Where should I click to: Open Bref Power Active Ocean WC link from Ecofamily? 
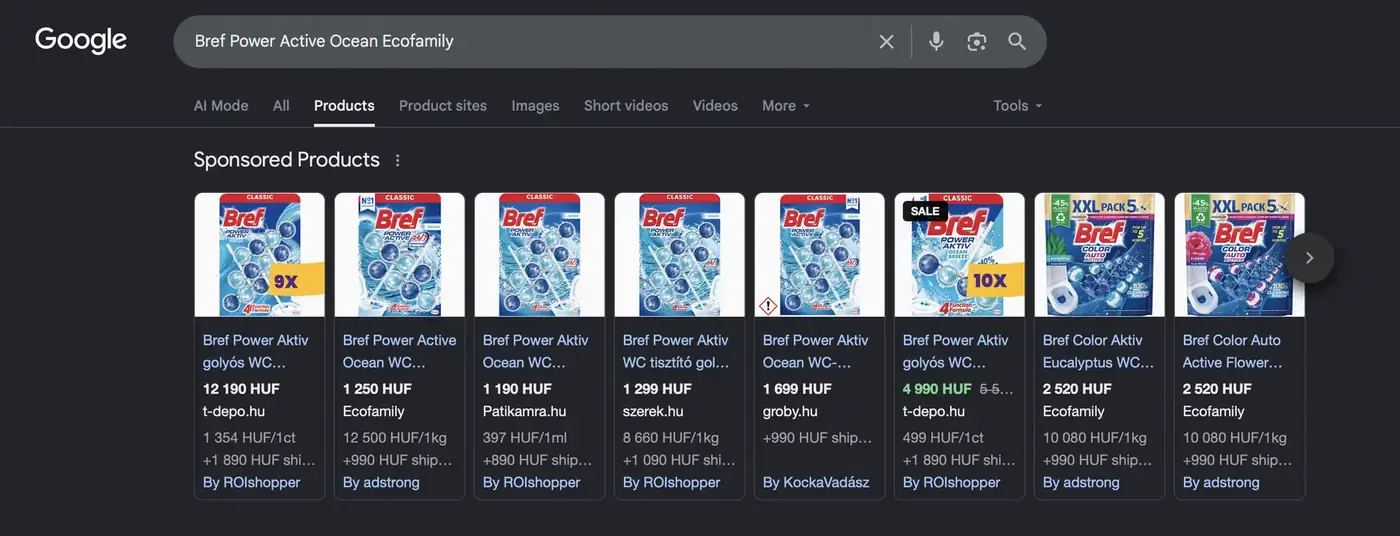coord(399,351)
